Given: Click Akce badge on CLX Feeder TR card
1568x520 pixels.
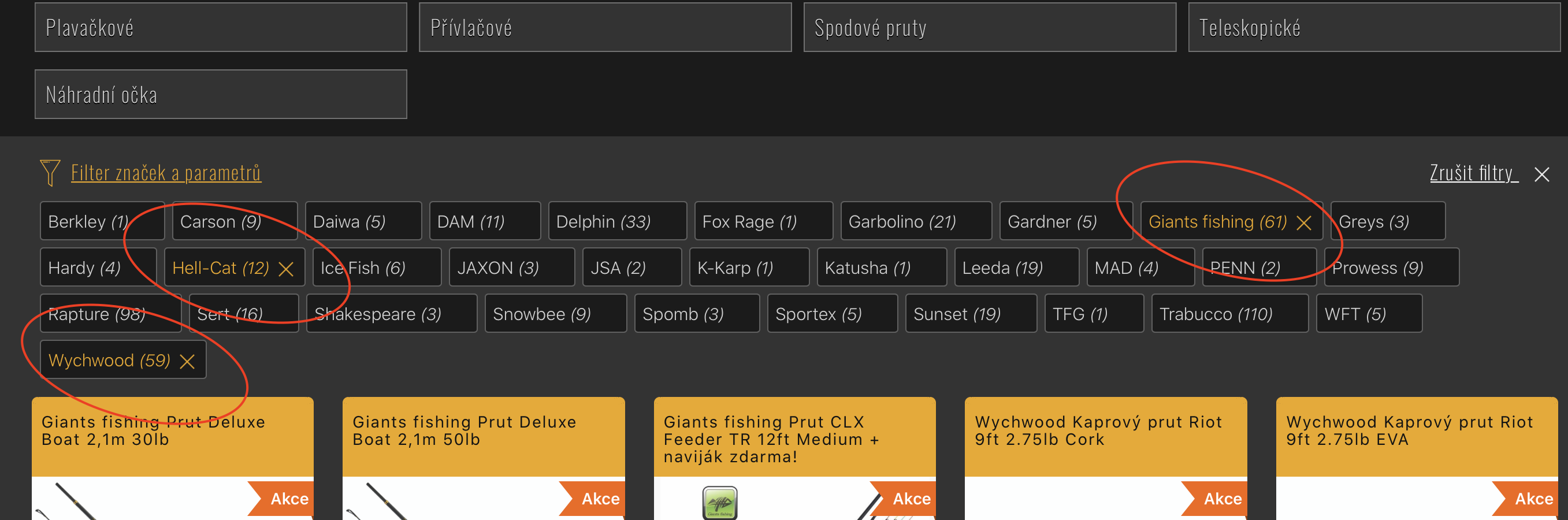Looking at the screenshot, I should pos(904,499).
